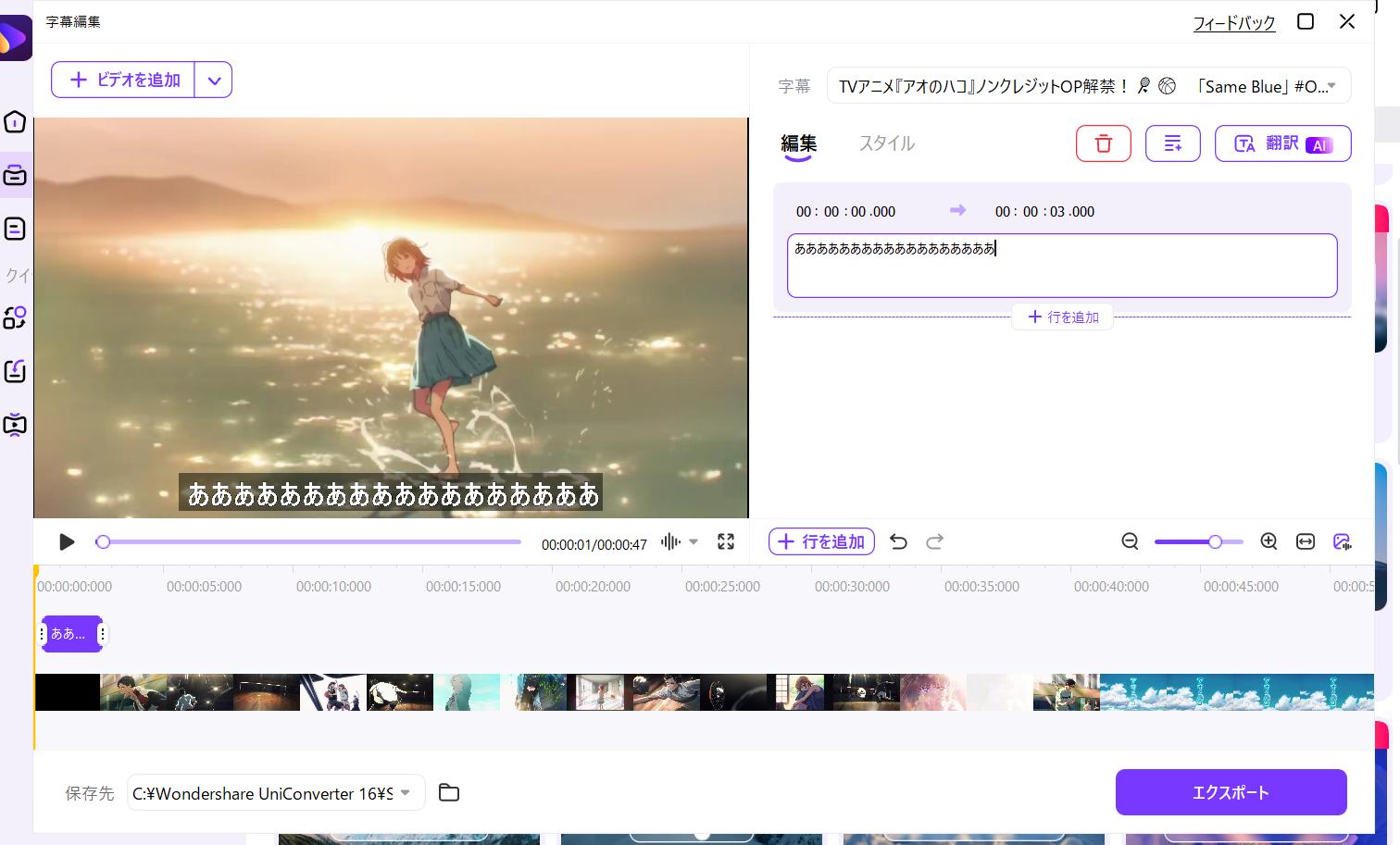
Task: Click the audio waveform icon
Action: click(x=670, y=541)
